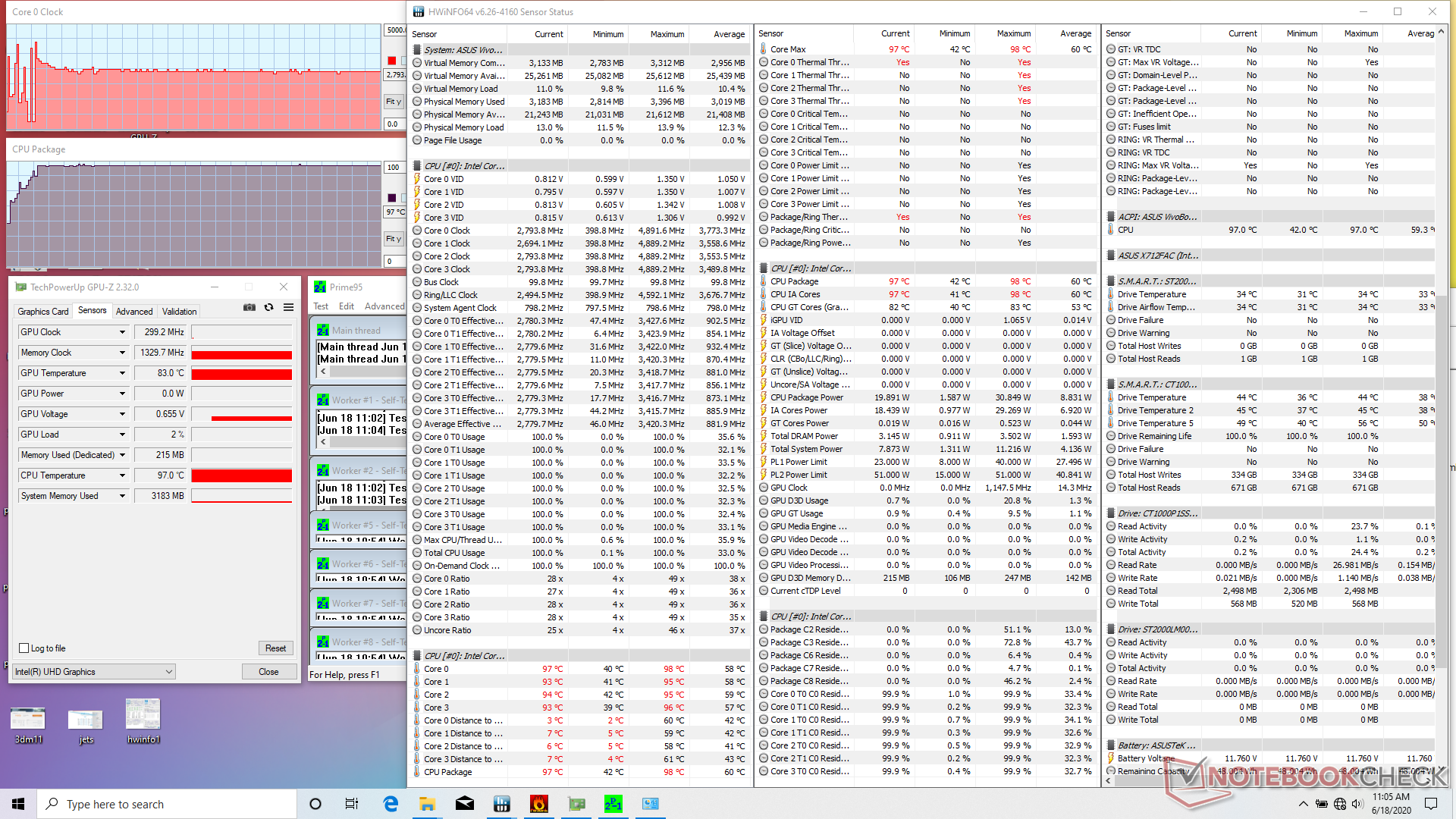Open Task View in taskbar

click(352, 804)
